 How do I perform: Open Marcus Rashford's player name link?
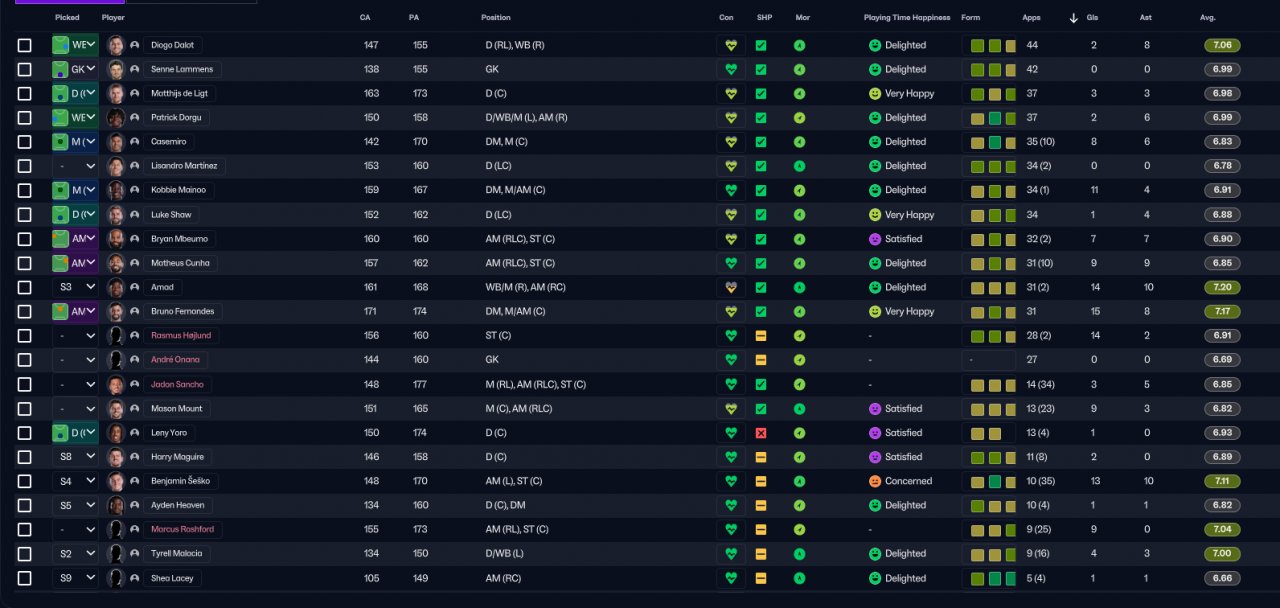click(182, 530)
